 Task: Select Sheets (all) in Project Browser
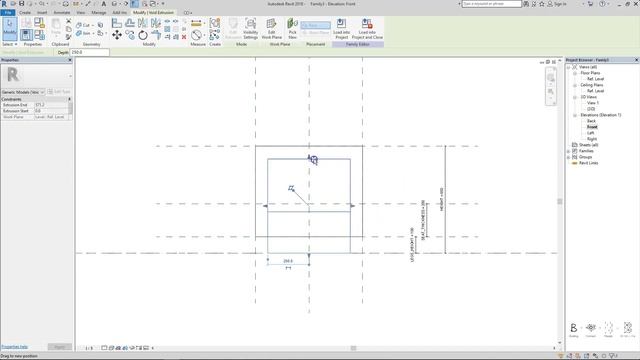coord(588,145)
